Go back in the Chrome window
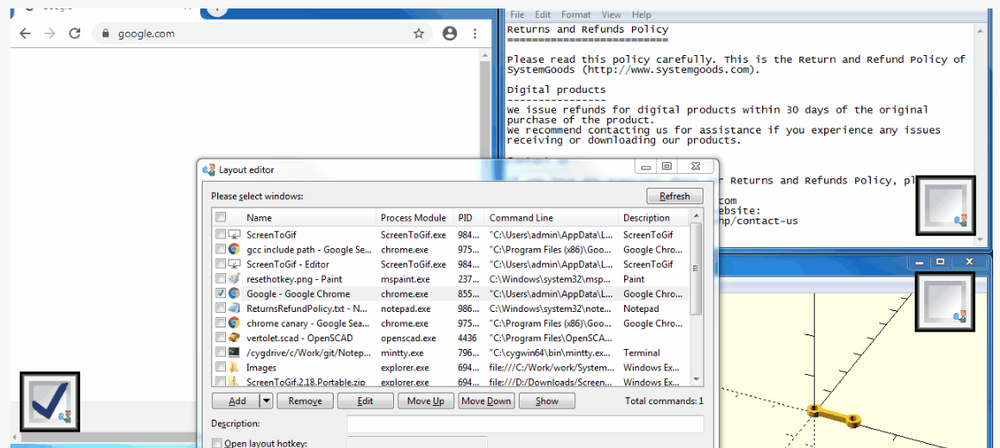Screen dimensions: 1000x448 (24, 33)
